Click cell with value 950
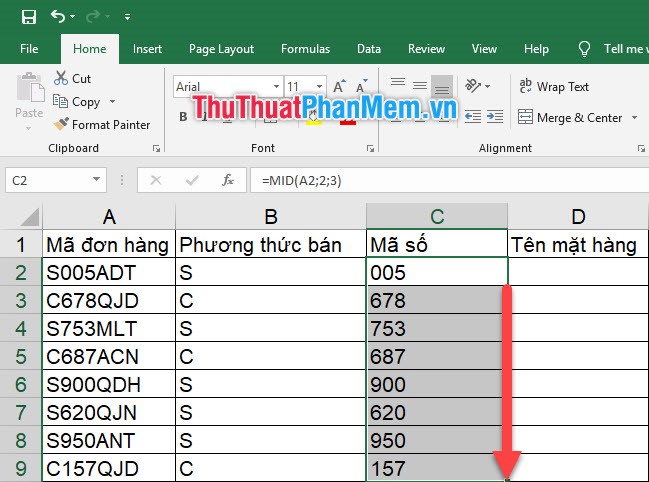 click(437, 440)
